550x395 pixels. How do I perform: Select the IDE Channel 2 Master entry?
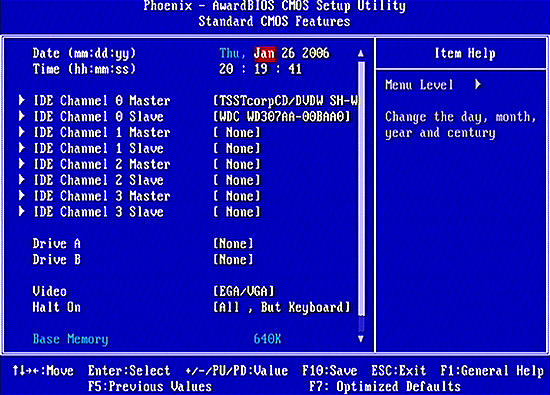[102, 164]
